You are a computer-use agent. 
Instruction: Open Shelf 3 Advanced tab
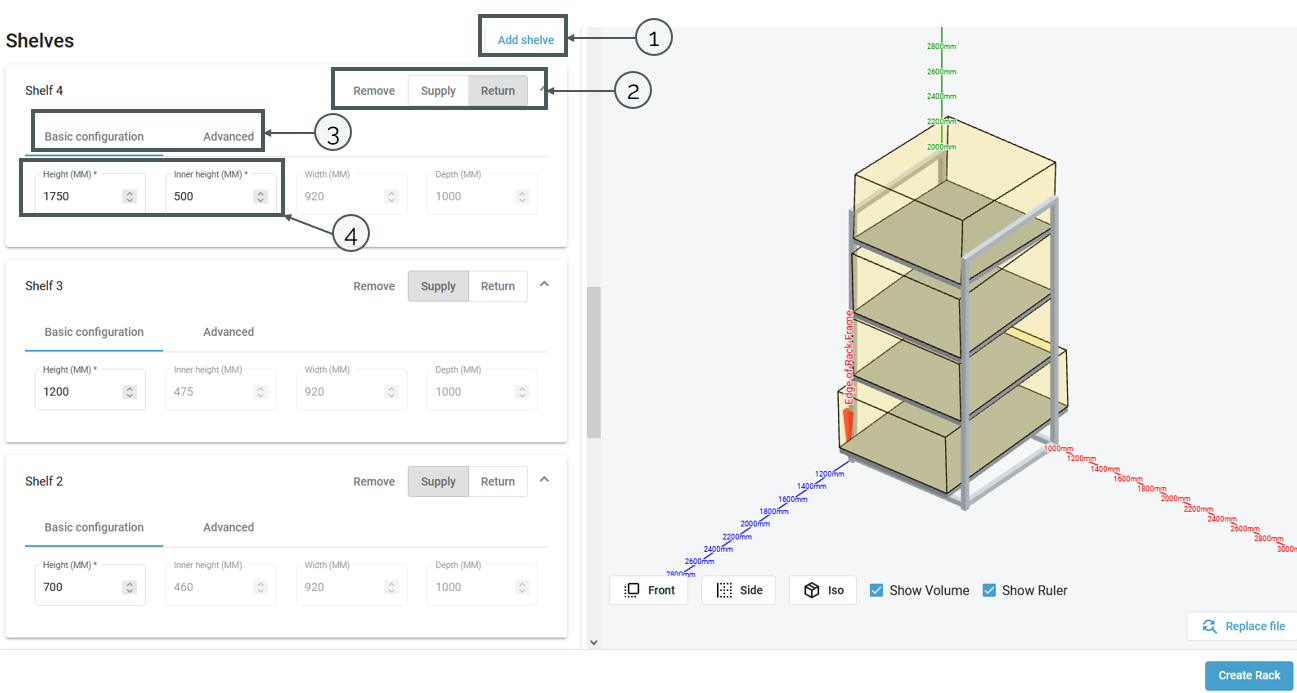click(229, 332)
